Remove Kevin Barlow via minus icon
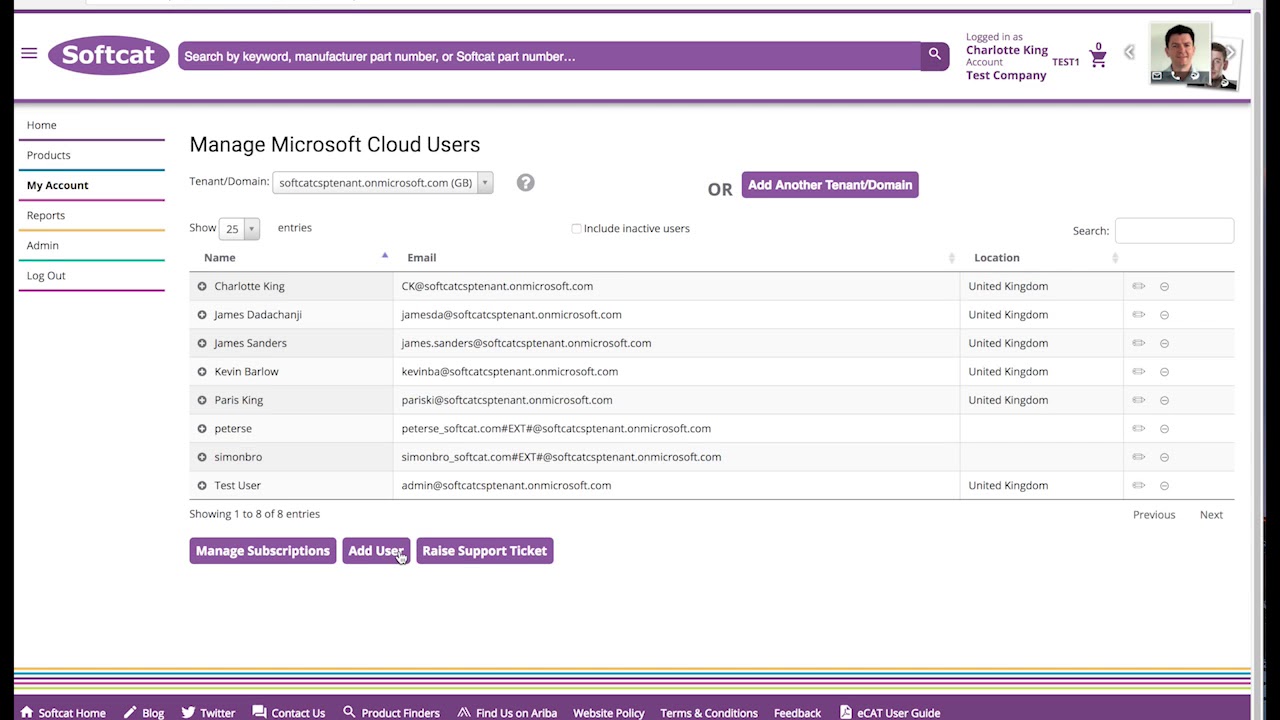Viewport: 1280px width, 720px height. pyautogui.click(x=1164, y=372)
